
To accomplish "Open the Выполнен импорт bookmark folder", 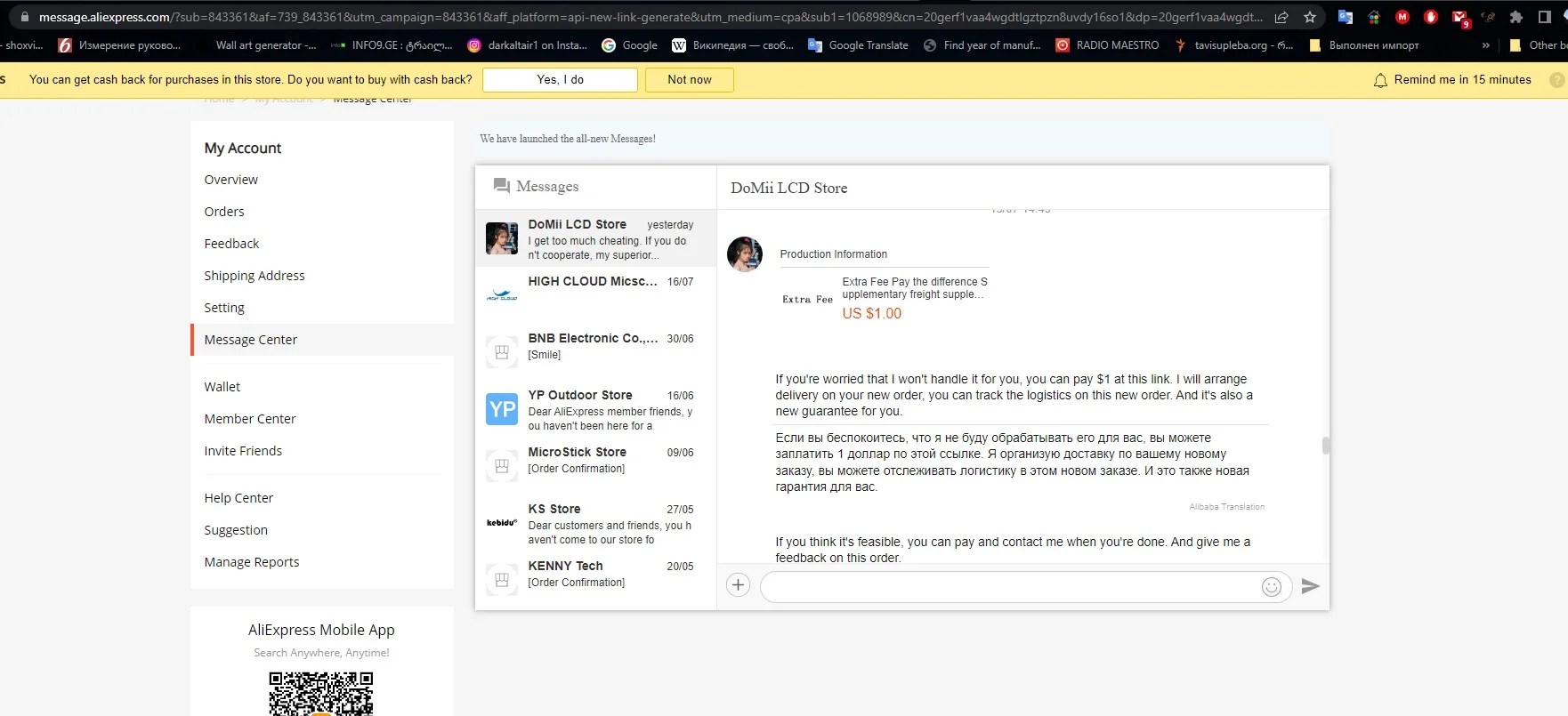I will (x=1363, y=45).
